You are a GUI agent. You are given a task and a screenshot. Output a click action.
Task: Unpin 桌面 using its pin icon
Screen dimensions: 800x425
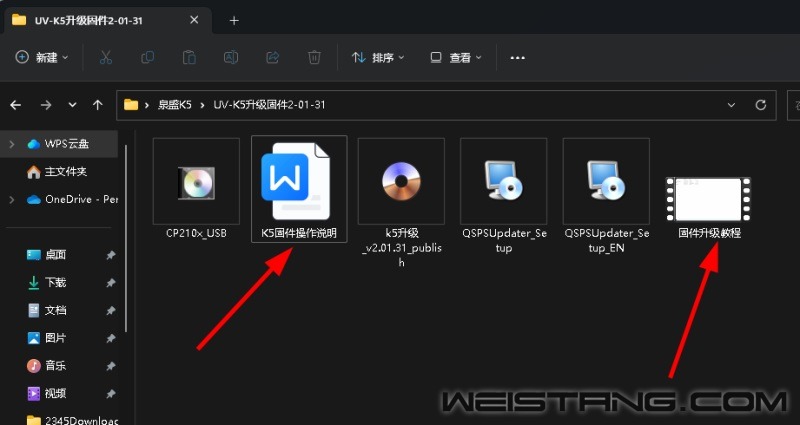point(110,255)
